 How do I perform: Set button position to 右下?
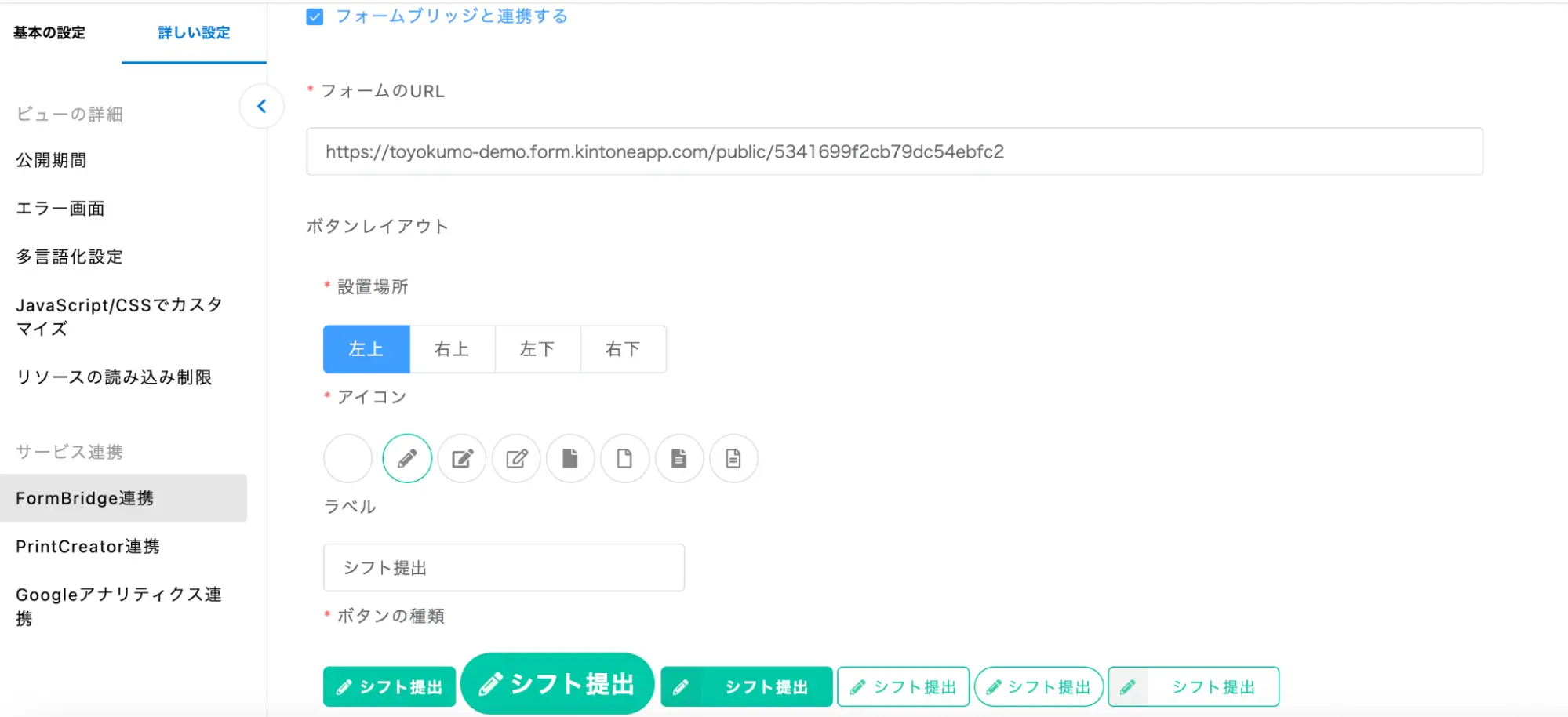coord(624,349)
